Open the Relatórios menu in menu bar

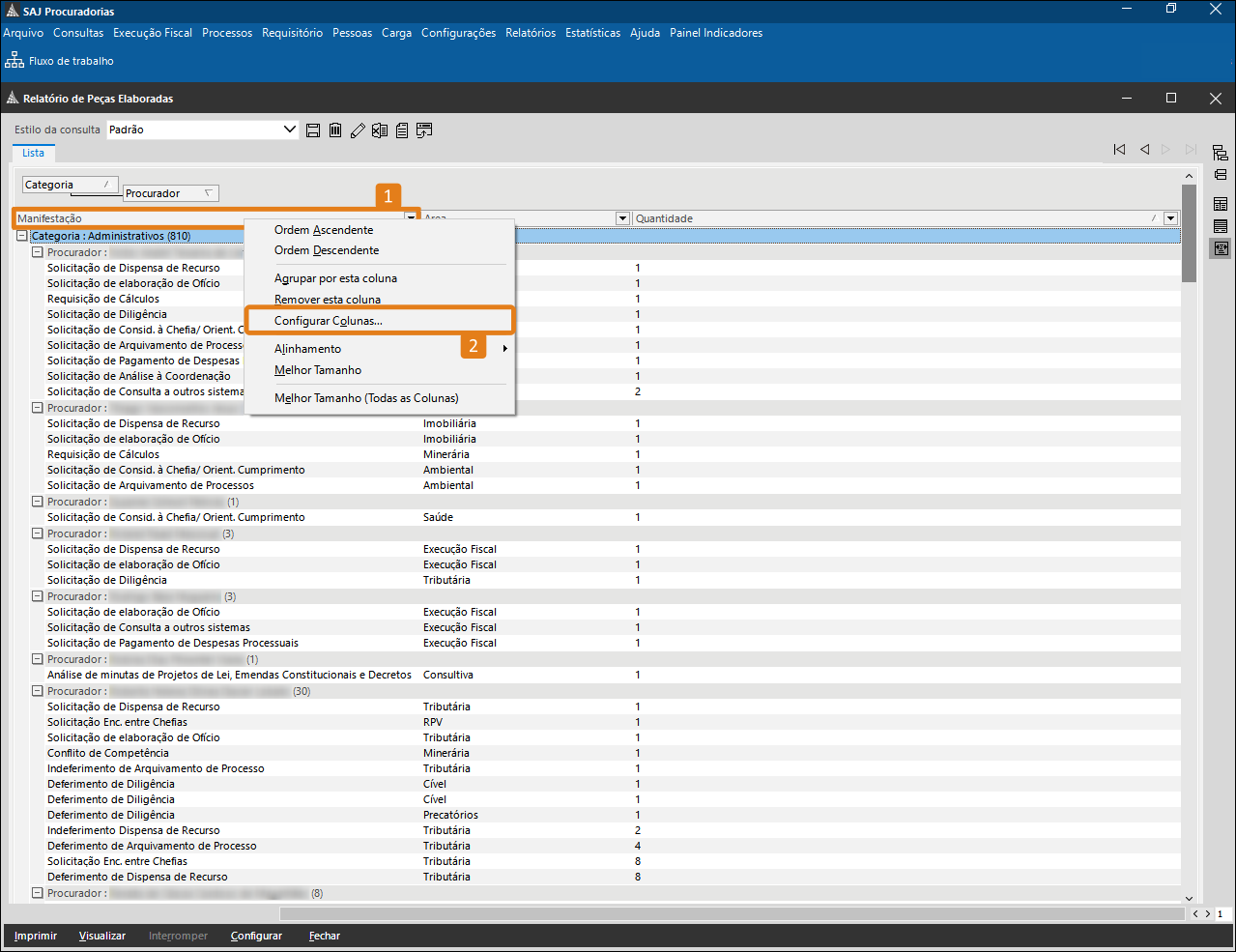(x=531, y=33)
